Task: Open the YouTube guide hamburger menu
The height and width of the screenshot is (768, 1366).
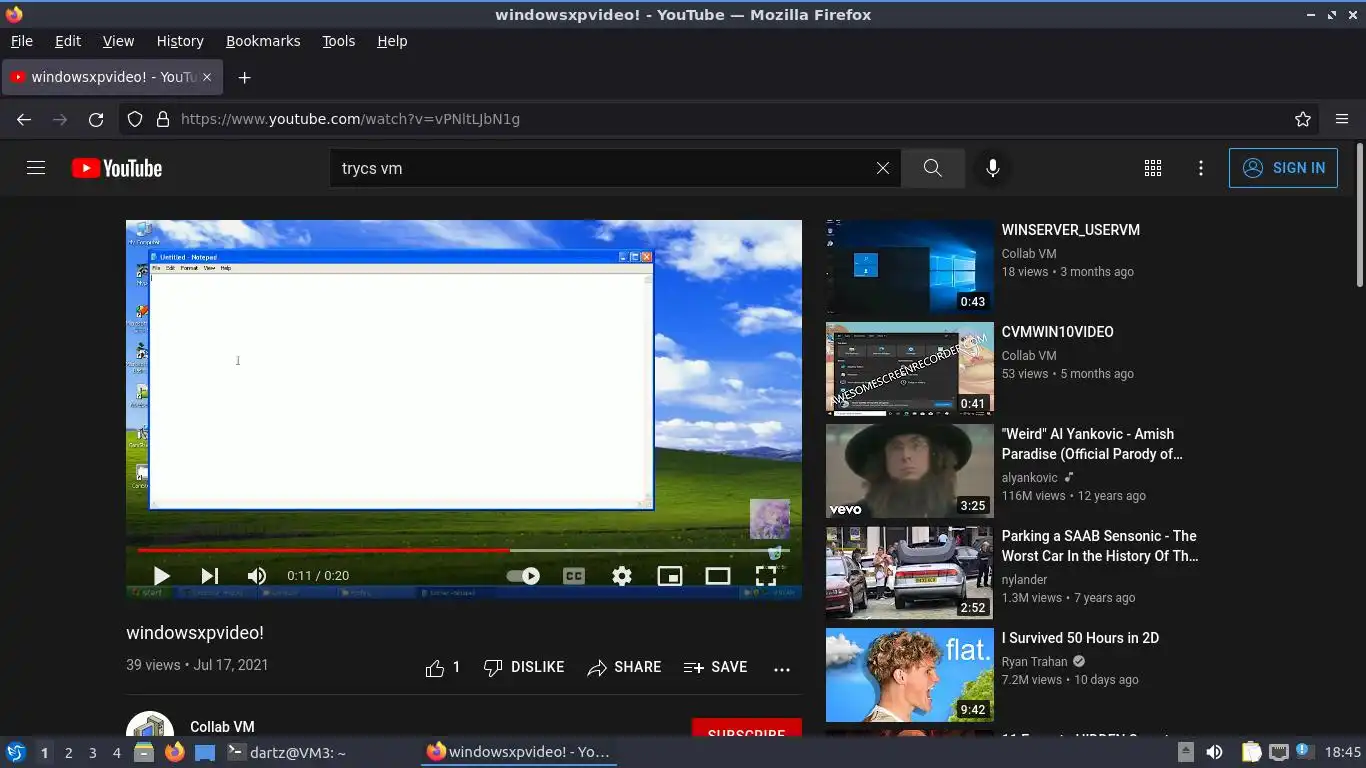Action: pos(36,168)
